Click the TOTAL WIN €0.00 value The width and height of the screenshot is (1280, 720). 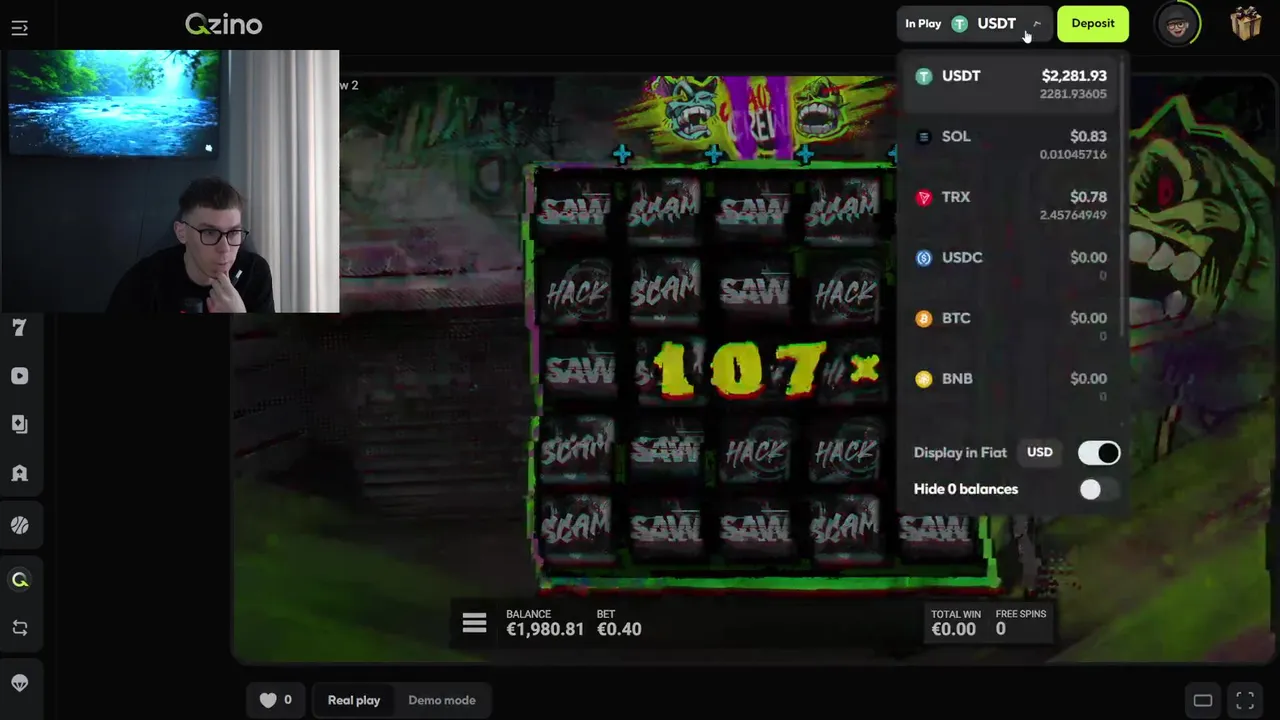click(x=954, y=629)
